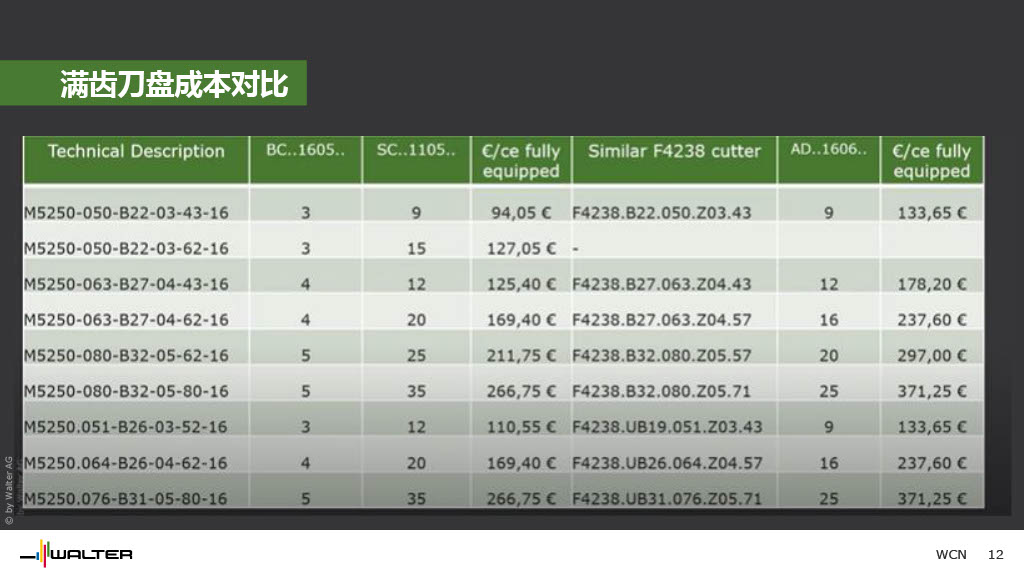Select cell F4238.UB26.064.Z04.57
Screen dimensions: 1024x576
pyautogui.click(x=667, y=463)
